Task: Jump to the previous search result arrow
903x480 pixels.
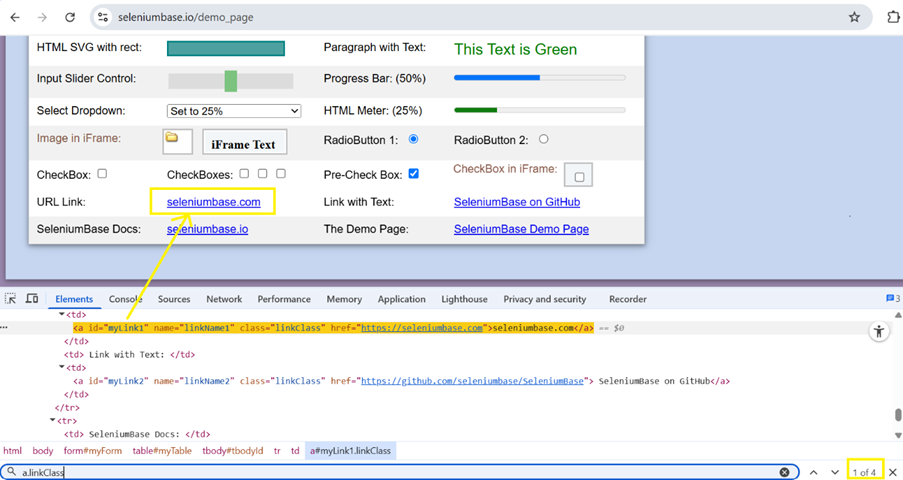Action: point(813,472)
